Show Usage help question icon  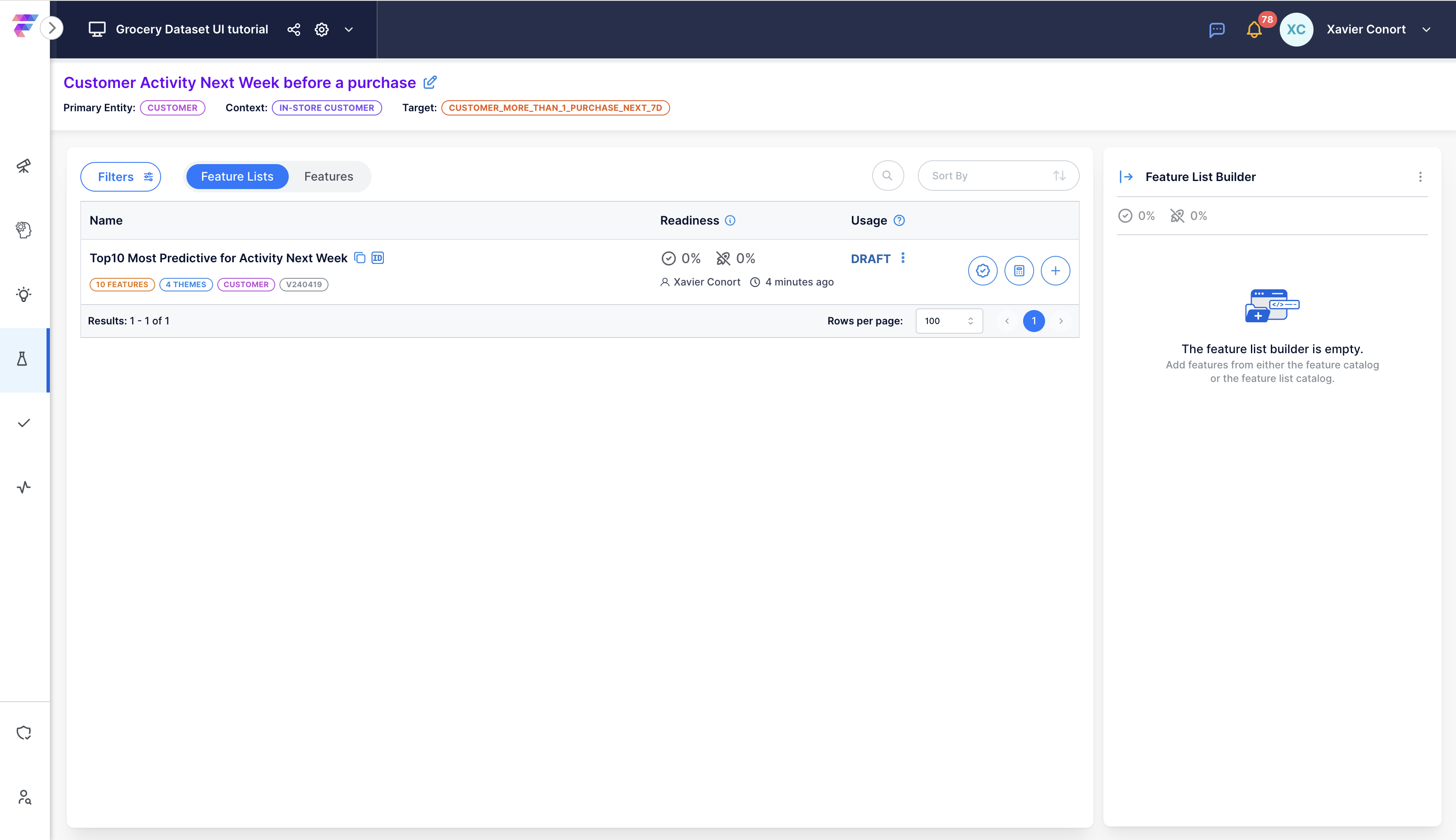(899, 220)
